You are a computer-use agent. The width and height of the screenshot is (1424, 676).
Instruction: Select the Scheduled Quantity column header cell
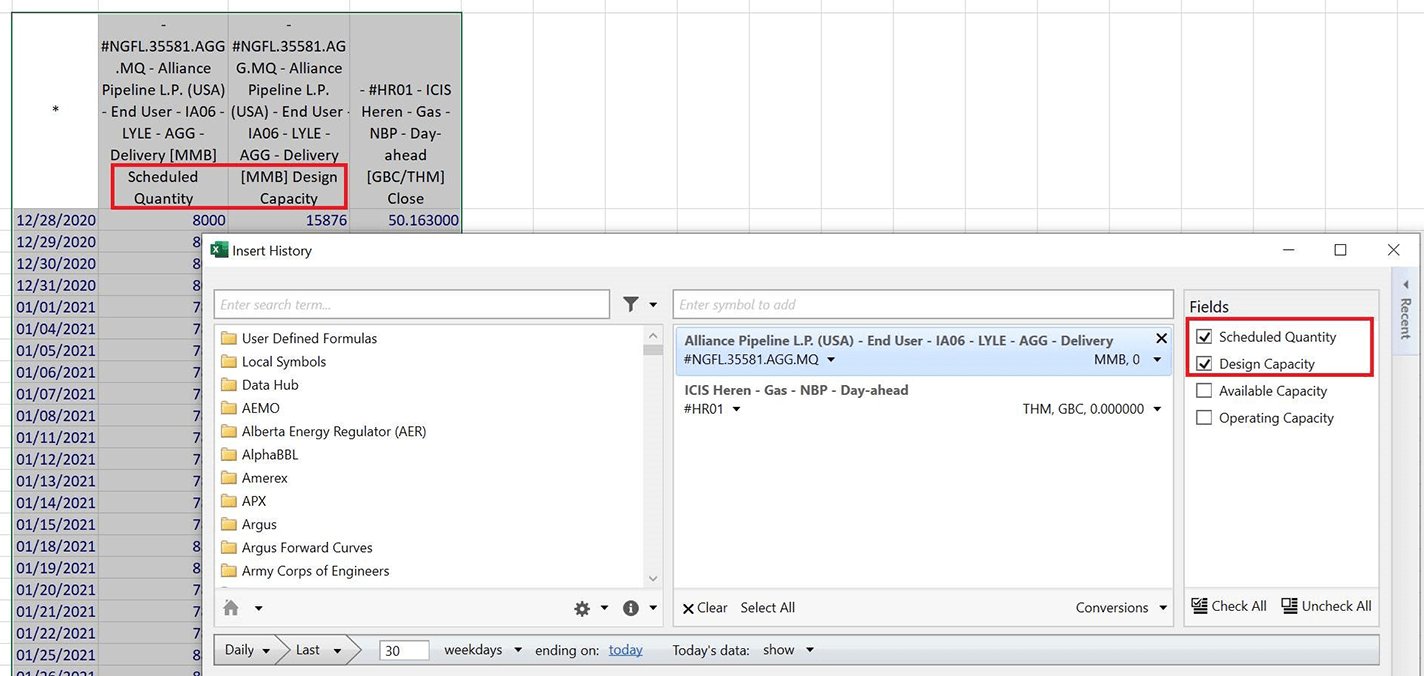(163, 112)
